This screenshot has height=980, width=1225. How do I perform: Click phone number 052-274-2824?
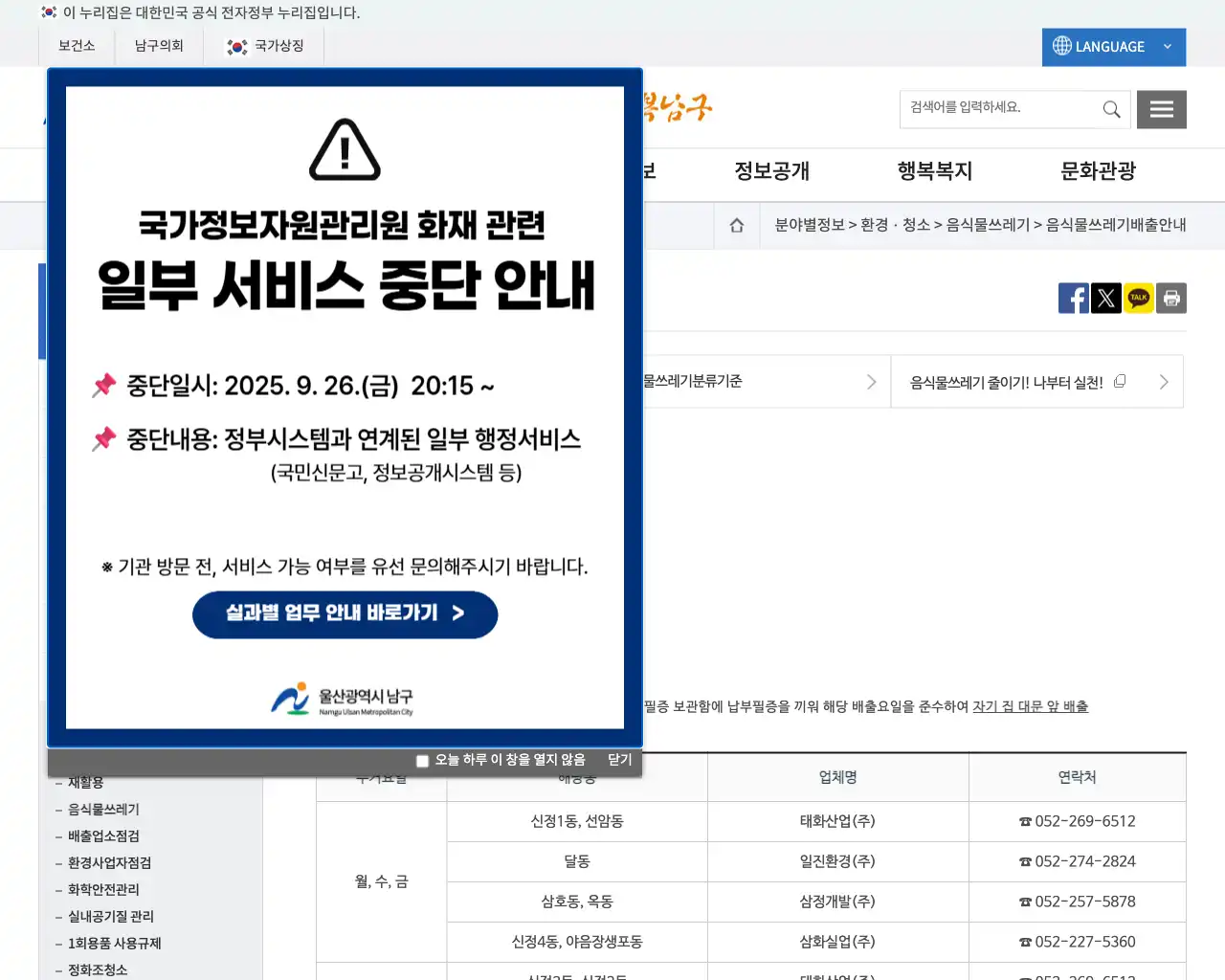1085,861
